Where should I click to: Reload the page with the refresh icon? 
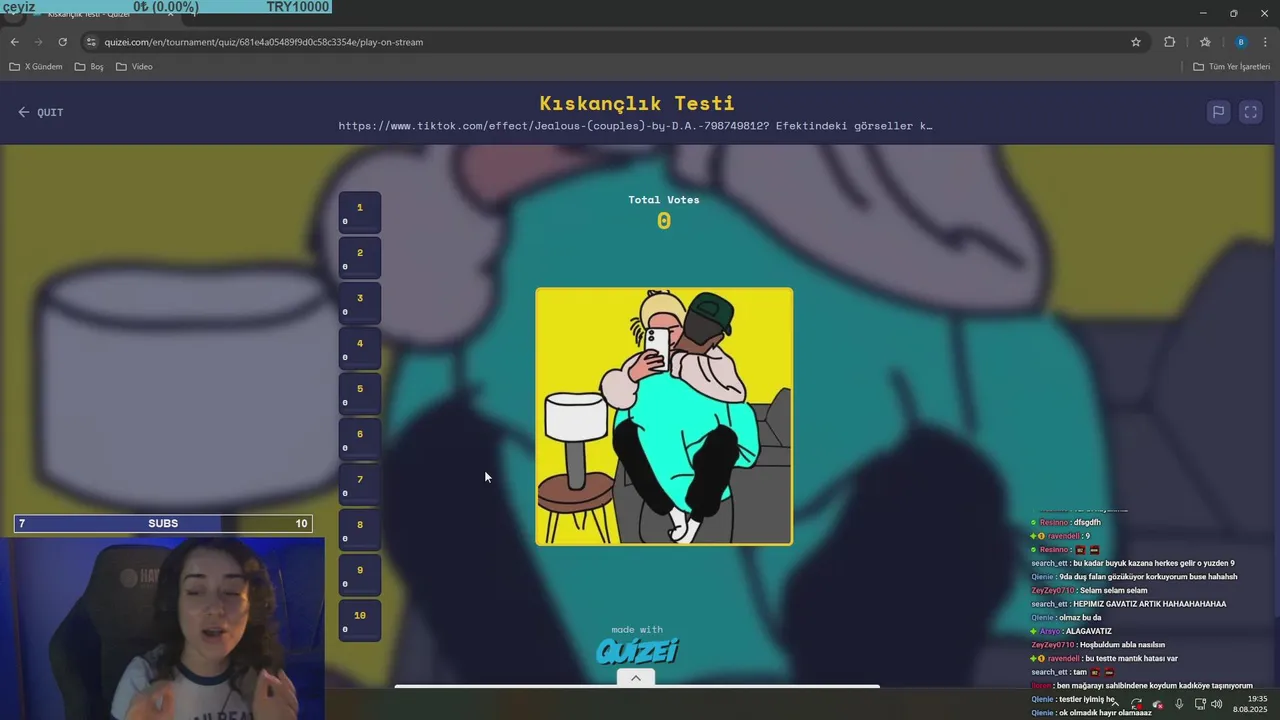coord(62,42)
